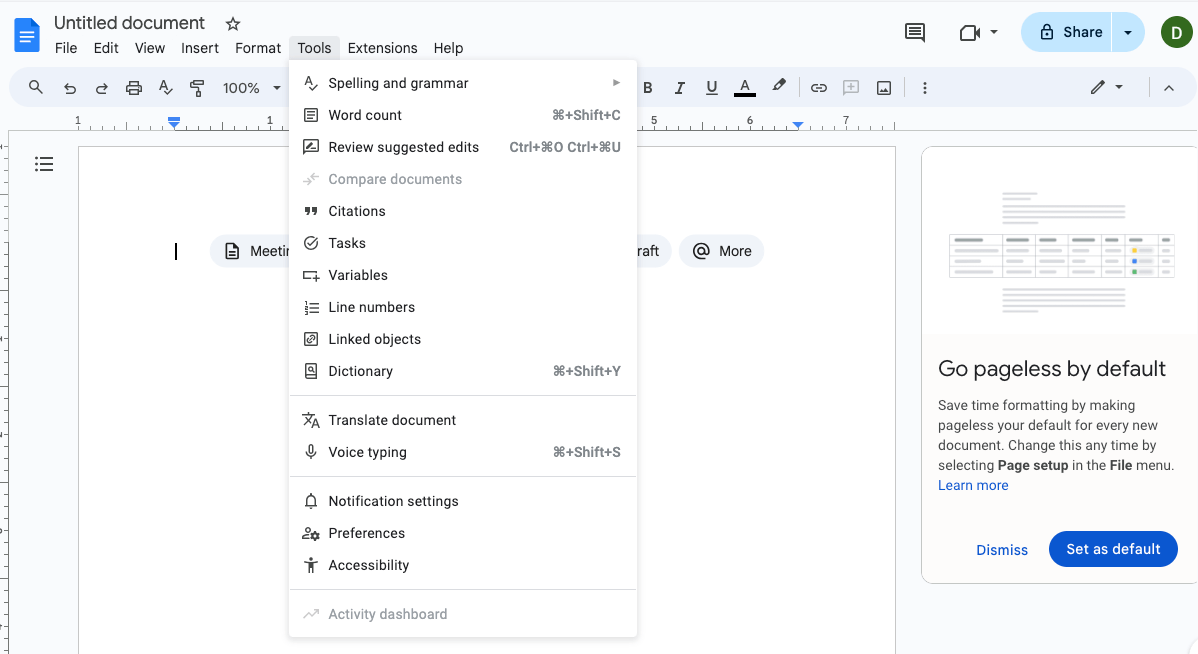The width and height of the screenshot is (1198, 654).
Task: Toggle bold formatting
Action: coord(648,87)
